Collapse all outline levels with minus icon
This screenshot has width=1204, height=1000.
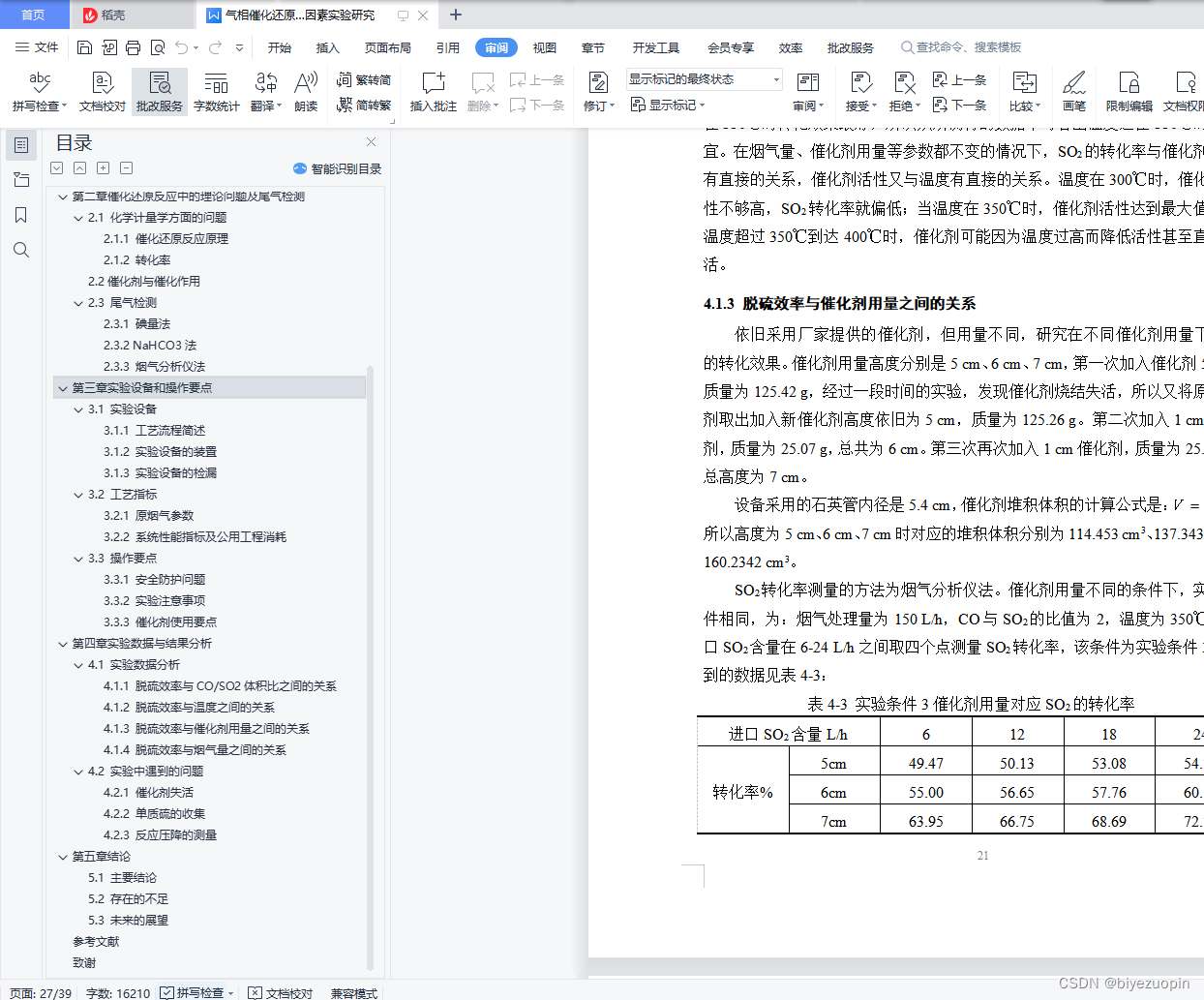coord(127,168)
